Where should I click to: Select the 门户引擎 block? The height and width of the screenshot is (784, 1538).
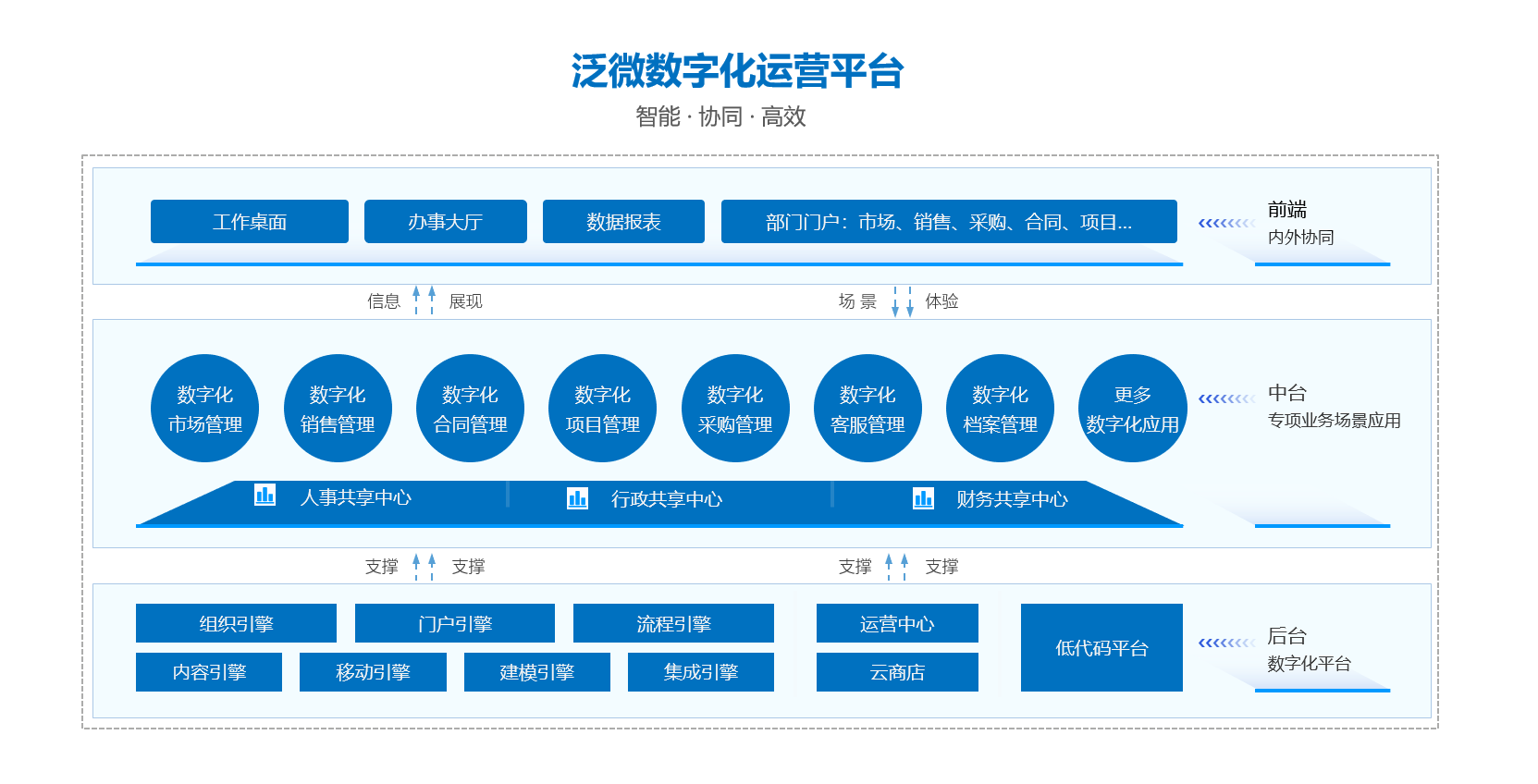455,623
